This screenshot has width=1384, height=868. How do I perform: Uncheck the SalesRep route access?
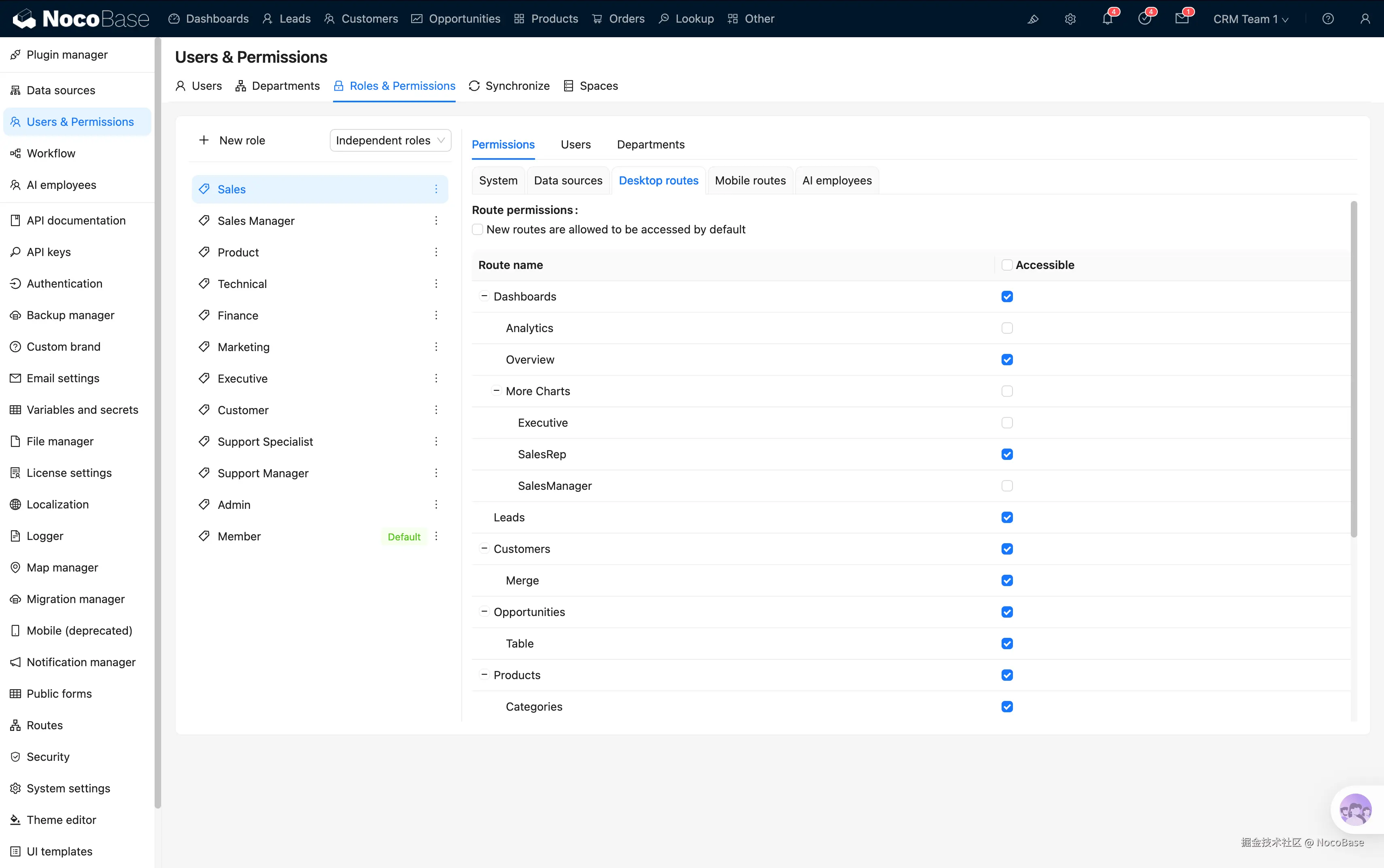pyautogui.click(x=1007, y=455)
